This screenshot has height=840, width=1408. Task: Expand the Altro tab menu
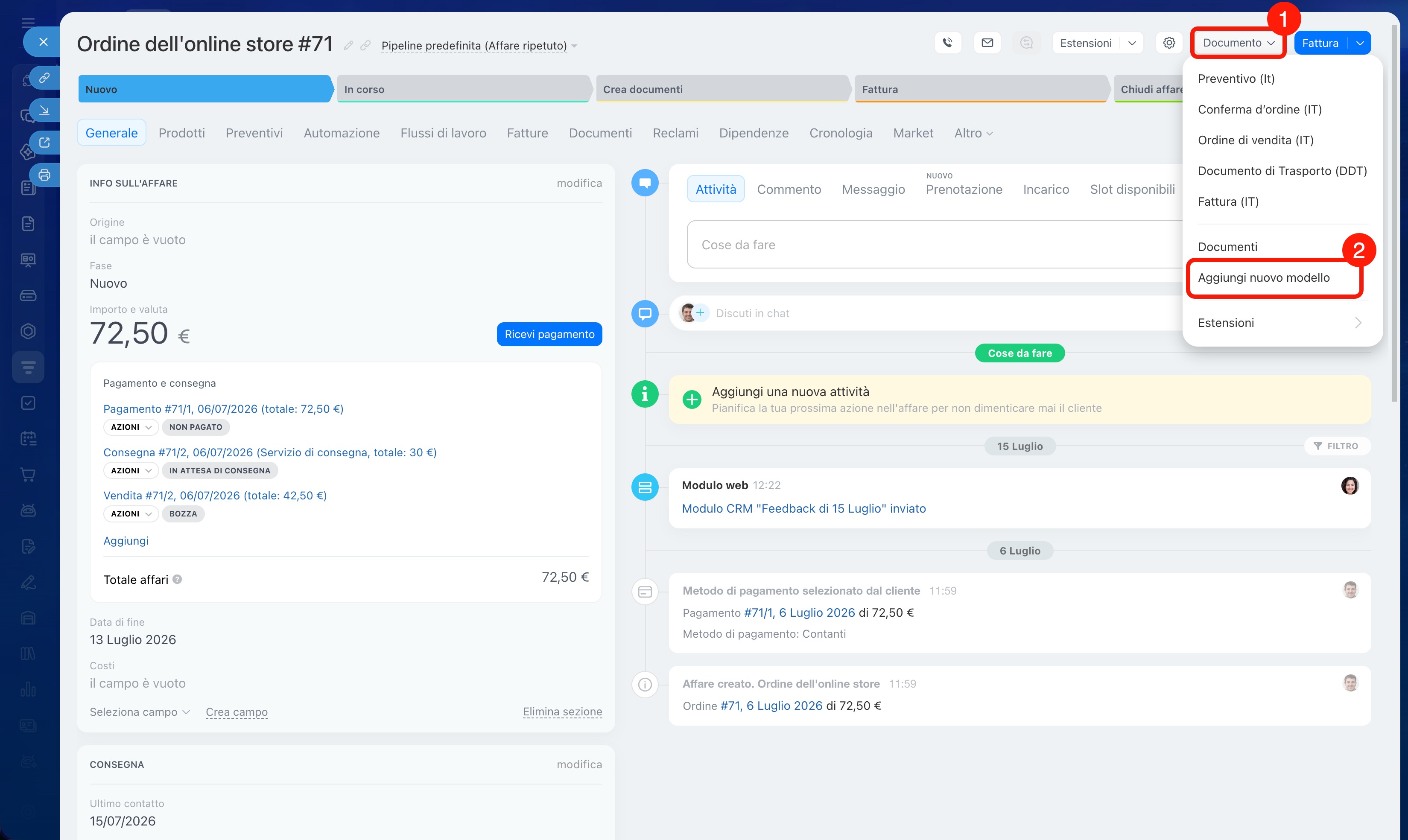[973, 133]
